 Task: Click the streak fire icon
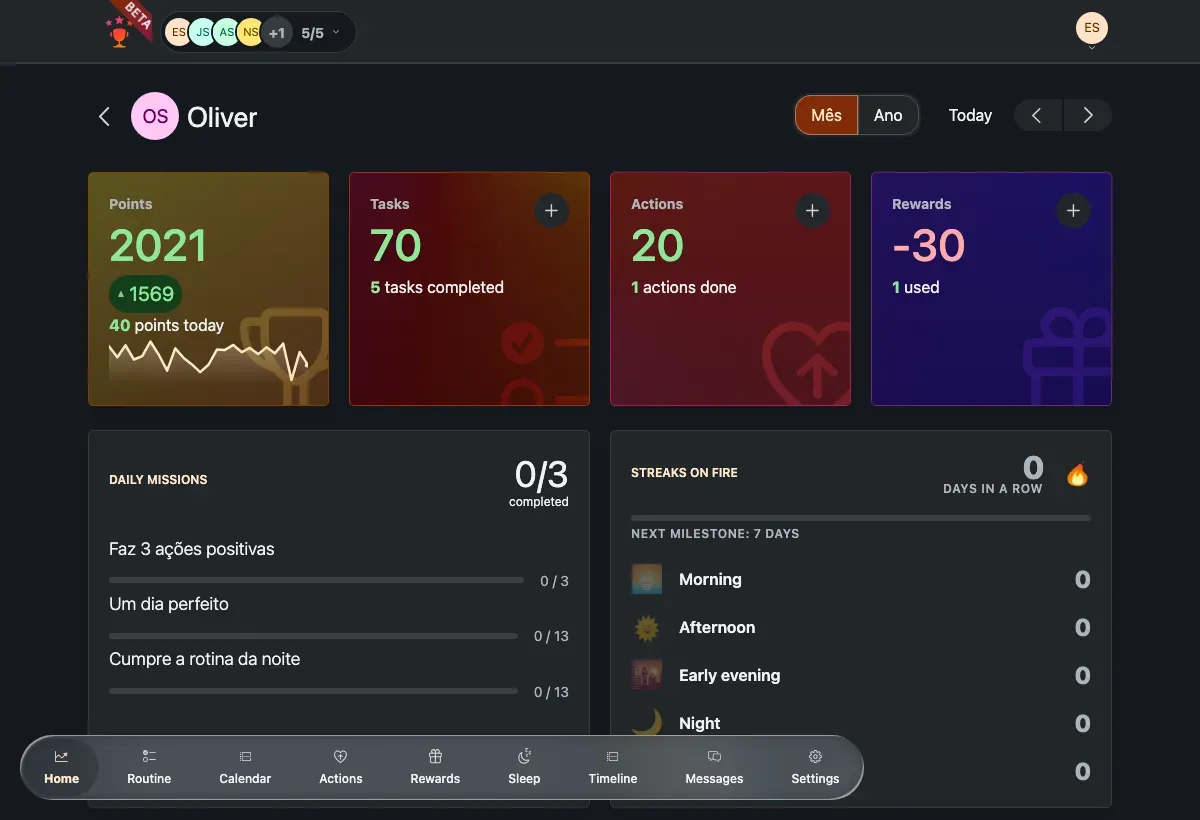[x=1077, y=474]
